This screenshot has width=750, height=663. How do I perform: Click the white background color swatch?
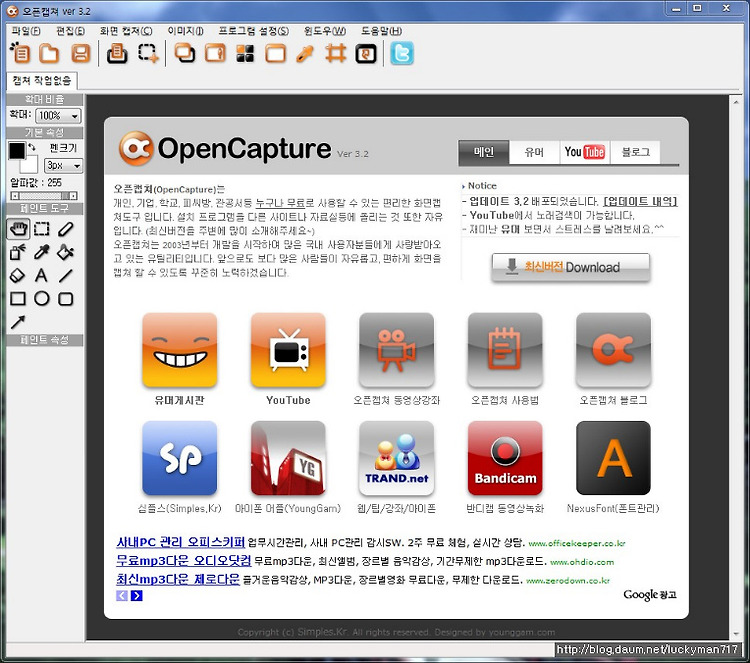click(30, 165)
